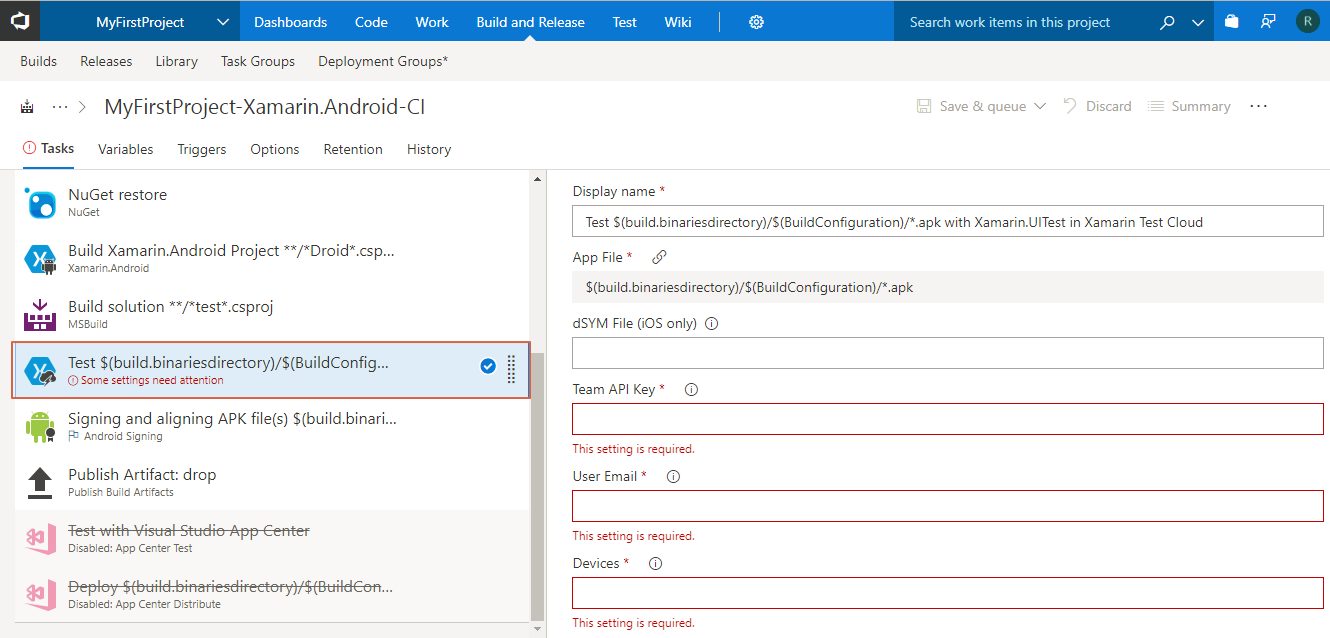Viewport: 1330px width, 638px height.
Task: Click the task list scrollbar thumb
Action: (538, 487)
